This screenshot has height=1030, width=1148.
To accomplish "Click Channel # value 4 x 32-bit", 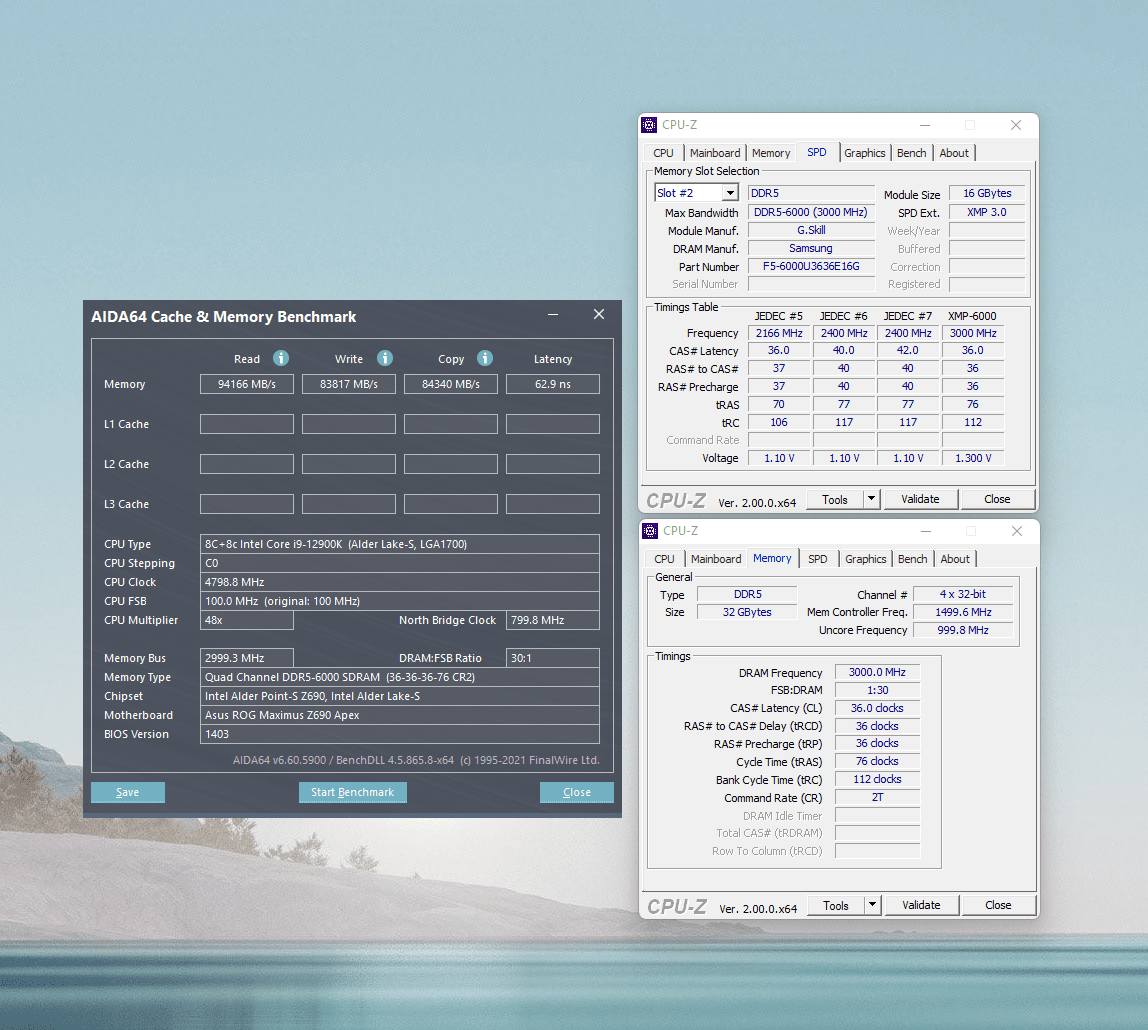I will (964, 594).
